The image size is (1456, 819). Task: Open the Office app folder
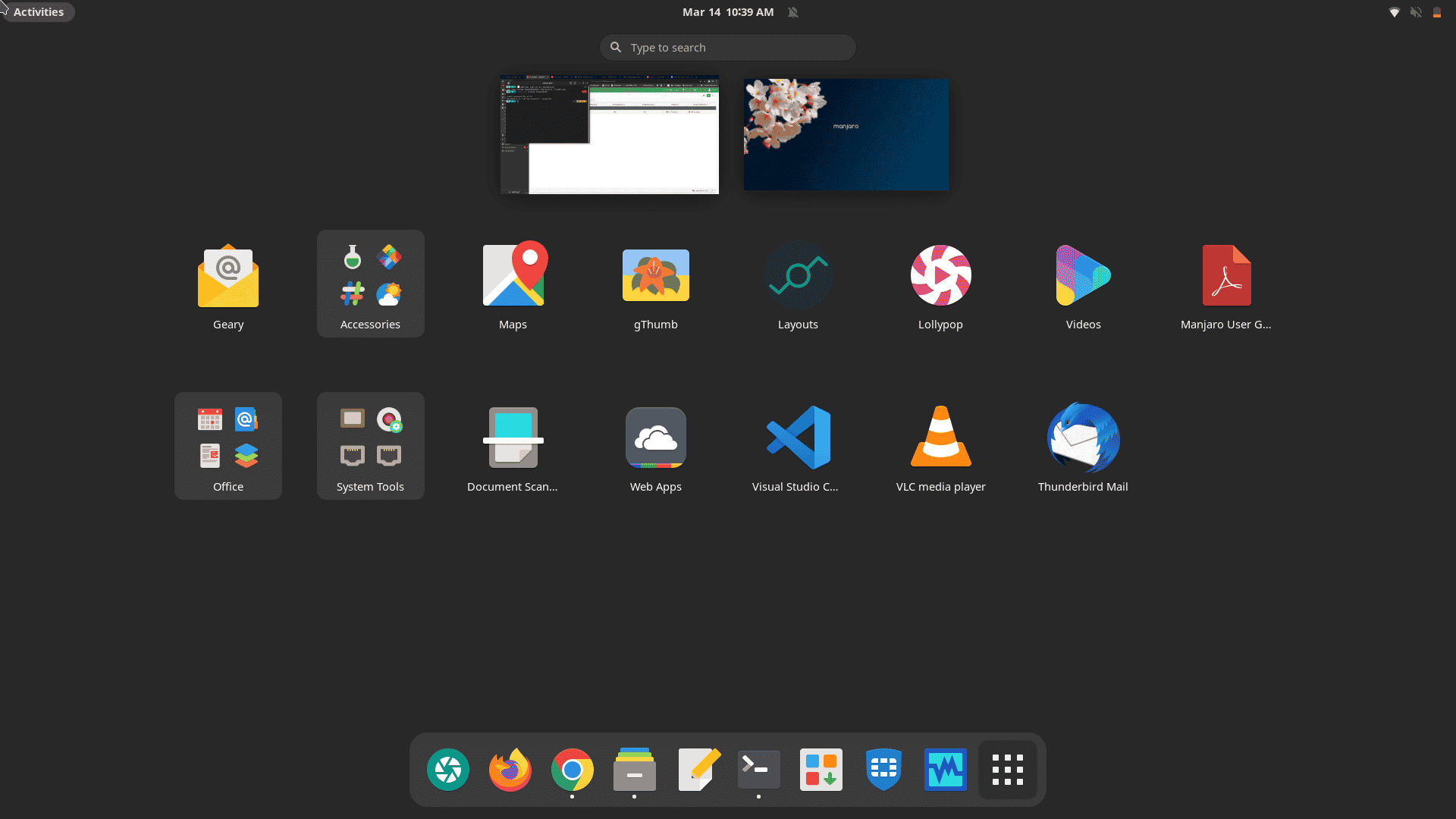228,446
